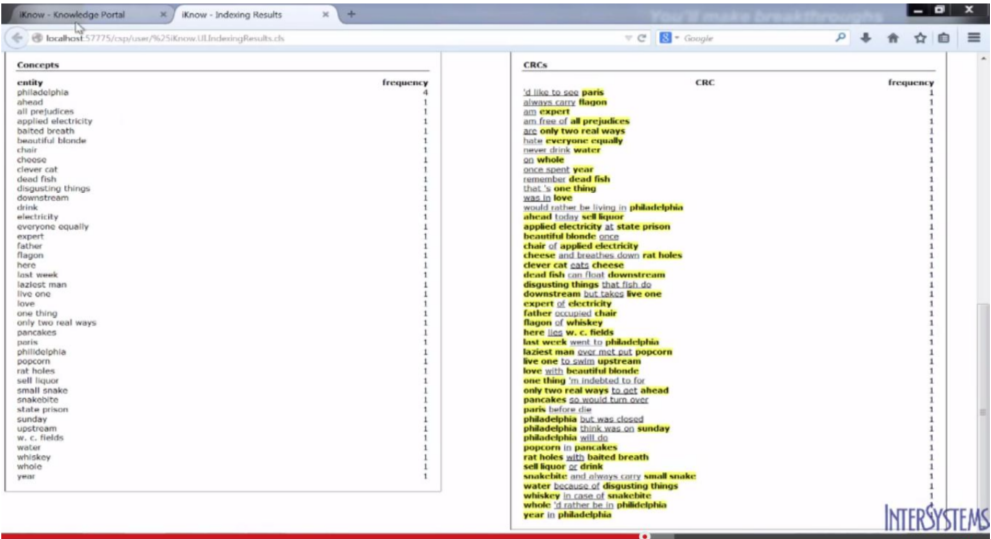Click CRC 'chair of applied electricity'
The height and width of the screenshot is (539, 991).
tap(581, 246)
